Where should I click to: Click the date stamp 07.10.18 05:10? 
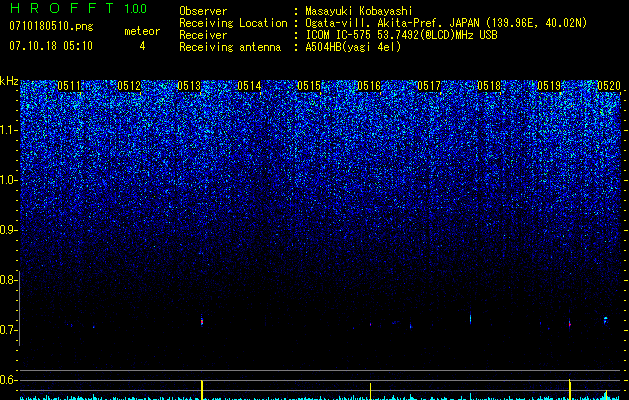(x=51, y=46)
